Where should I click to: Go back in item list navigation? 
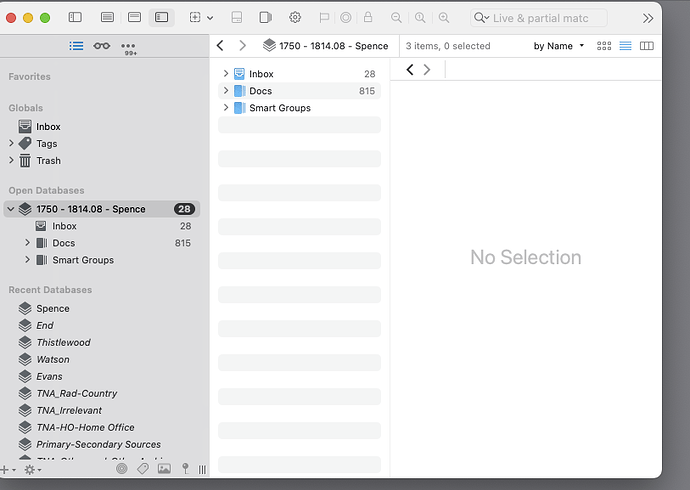coord(220,45)
